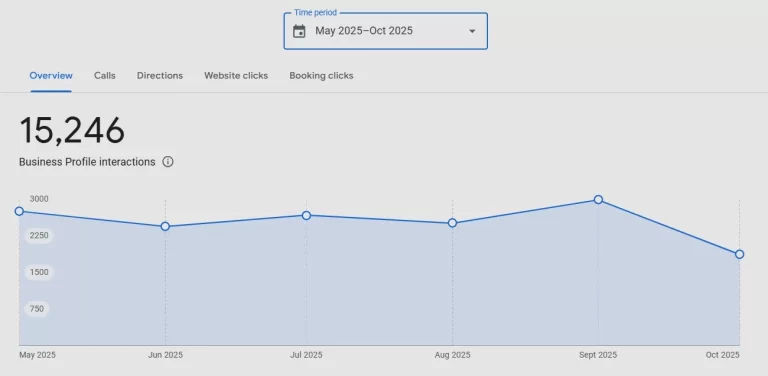Select the Sept 2025 peak data point
This screenshot has width=768, height=376.
[x=598, y=199]
